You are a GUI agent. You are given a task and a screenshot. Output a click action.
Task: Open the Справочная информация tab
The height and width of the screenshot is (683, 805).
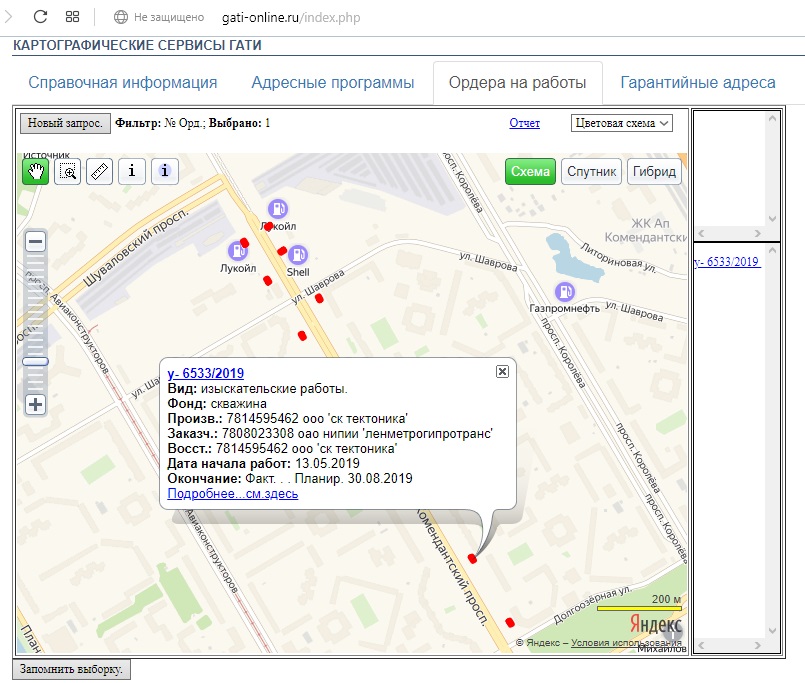(x=122, y=83)
